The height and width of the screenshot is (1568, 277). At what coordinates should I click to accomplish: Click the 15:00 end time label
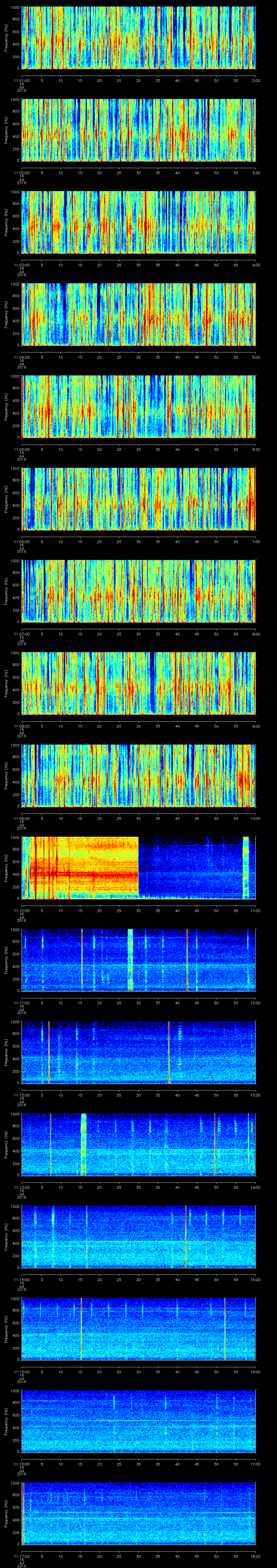pyautogui.click(x=255, y=1279)
